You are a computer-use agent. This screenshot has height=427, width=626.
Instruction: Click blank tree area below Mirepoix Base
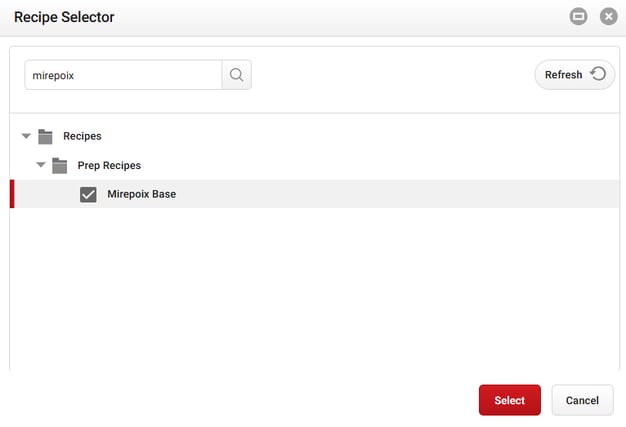pos(300,290)
